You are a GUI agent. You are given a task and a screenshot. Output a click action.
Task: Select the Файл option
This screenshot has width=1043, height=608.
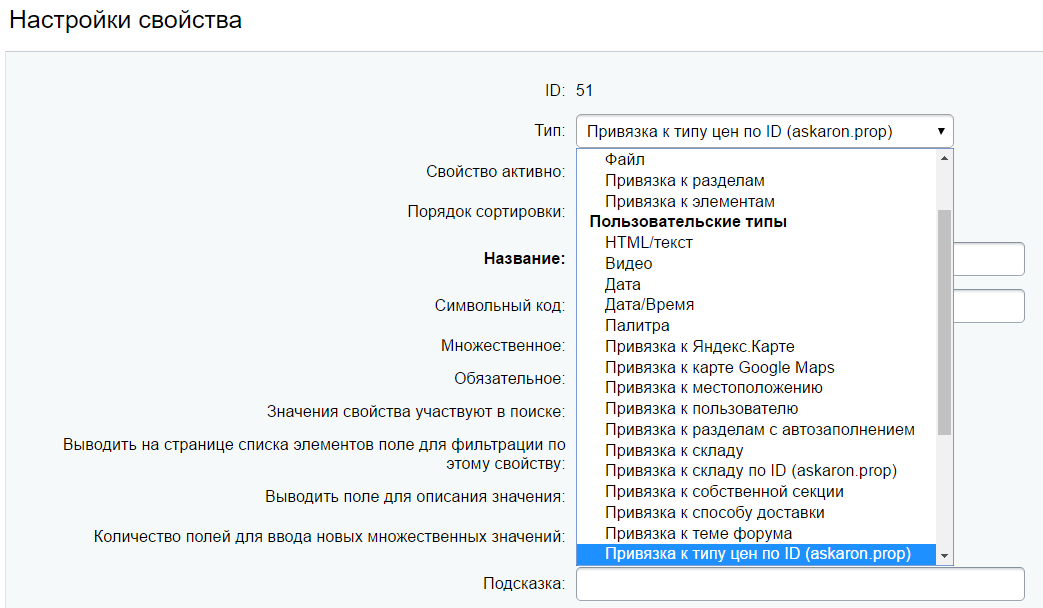(x=625, y=160)
